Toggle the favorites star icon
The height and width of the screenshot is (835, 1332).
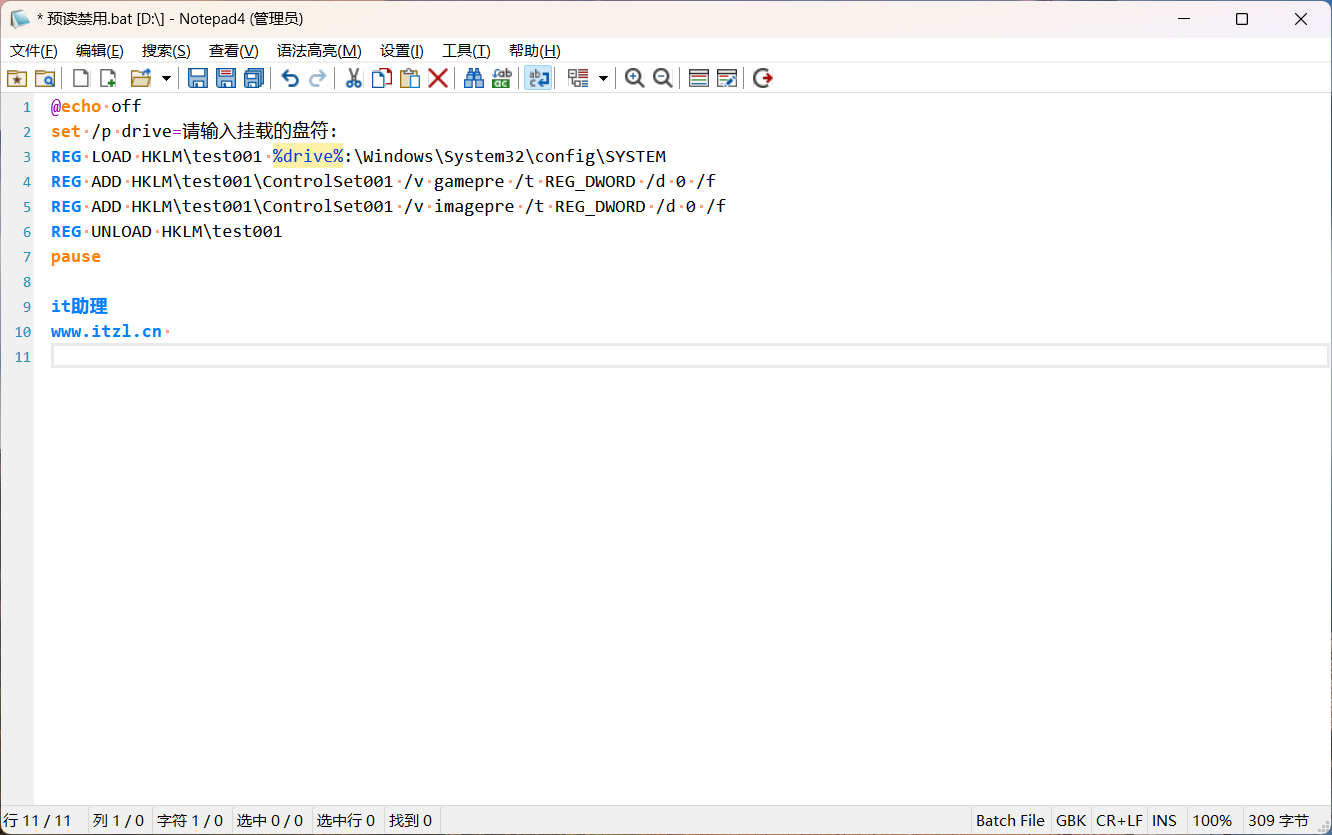click(x=17, y=77)
